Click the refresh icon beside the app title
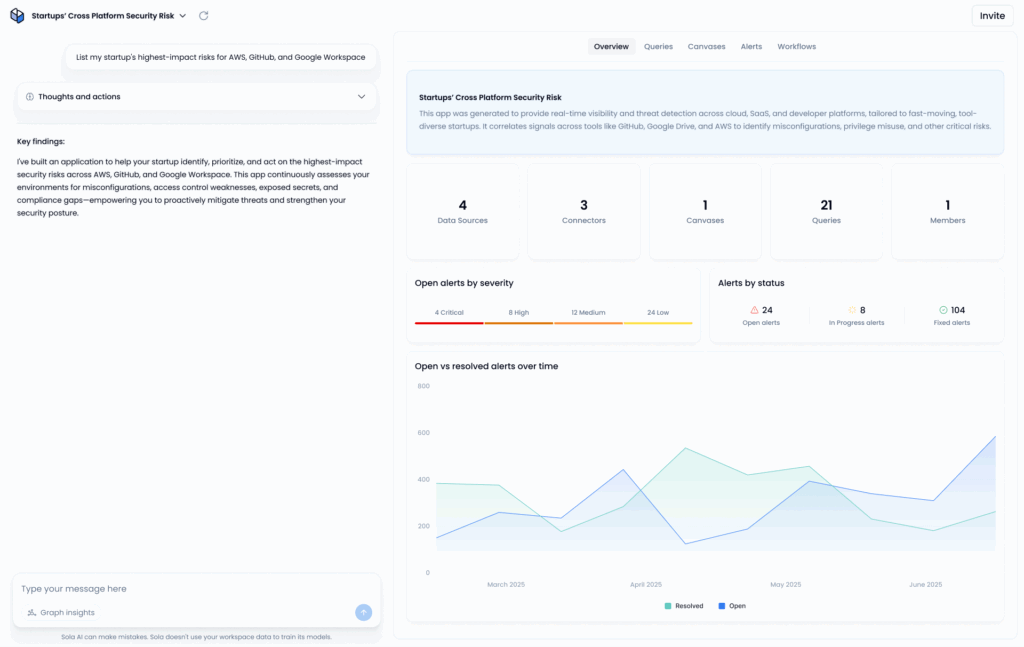 coord(203,15)
